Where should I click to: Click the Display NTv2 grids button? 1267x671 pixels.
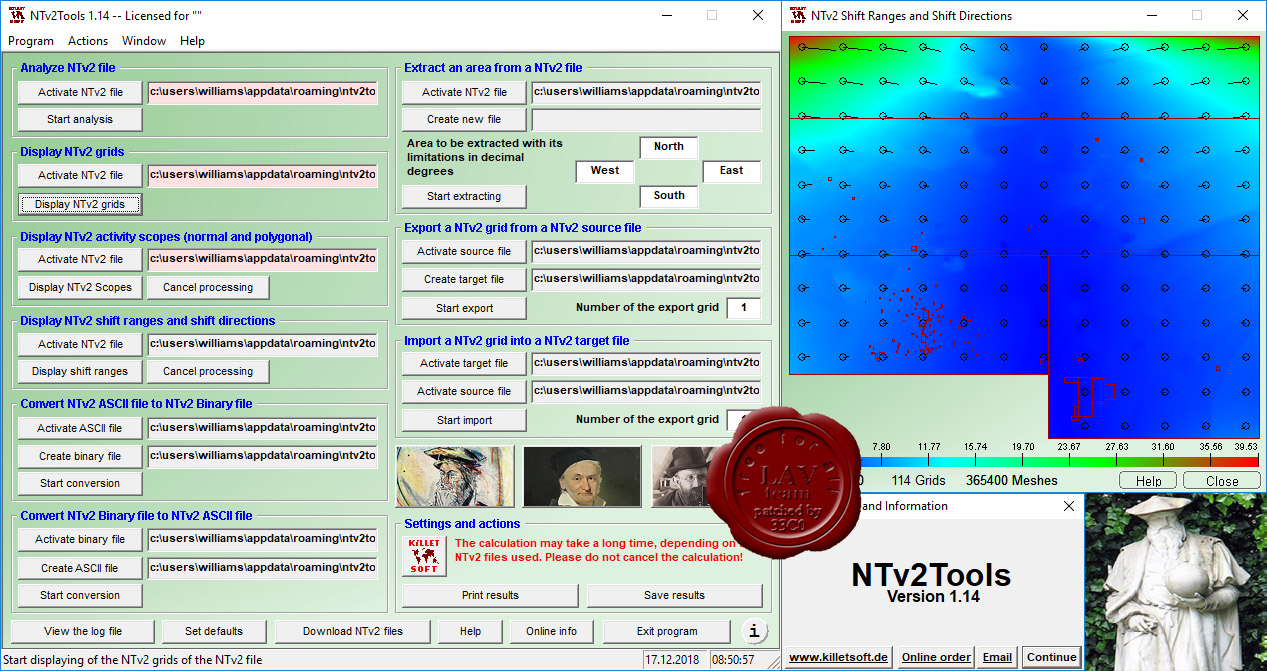[x=80, y=204]
